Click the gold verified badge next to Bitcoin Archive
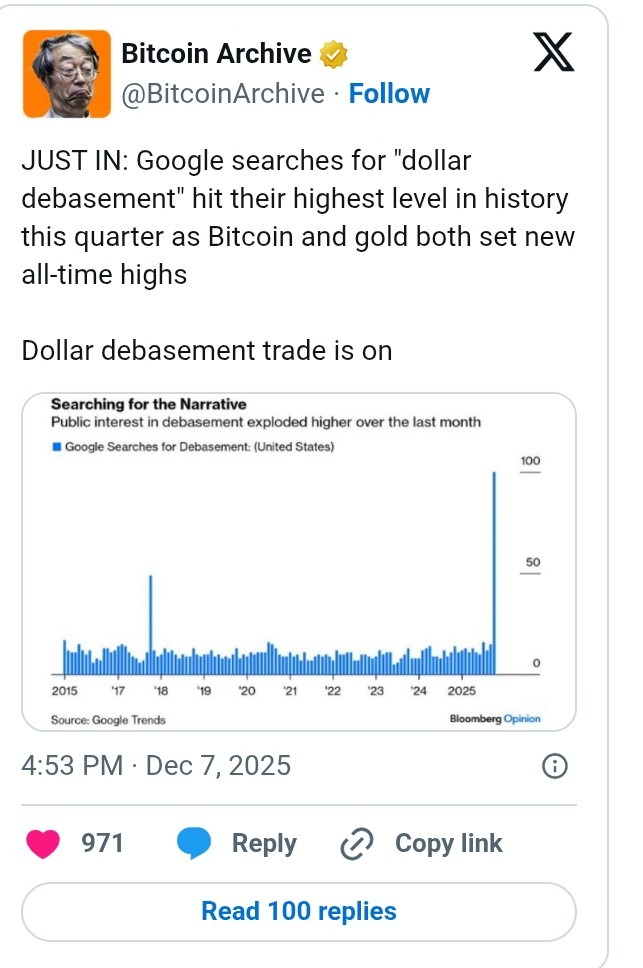The image size is (643, 968). pos(331,53)
